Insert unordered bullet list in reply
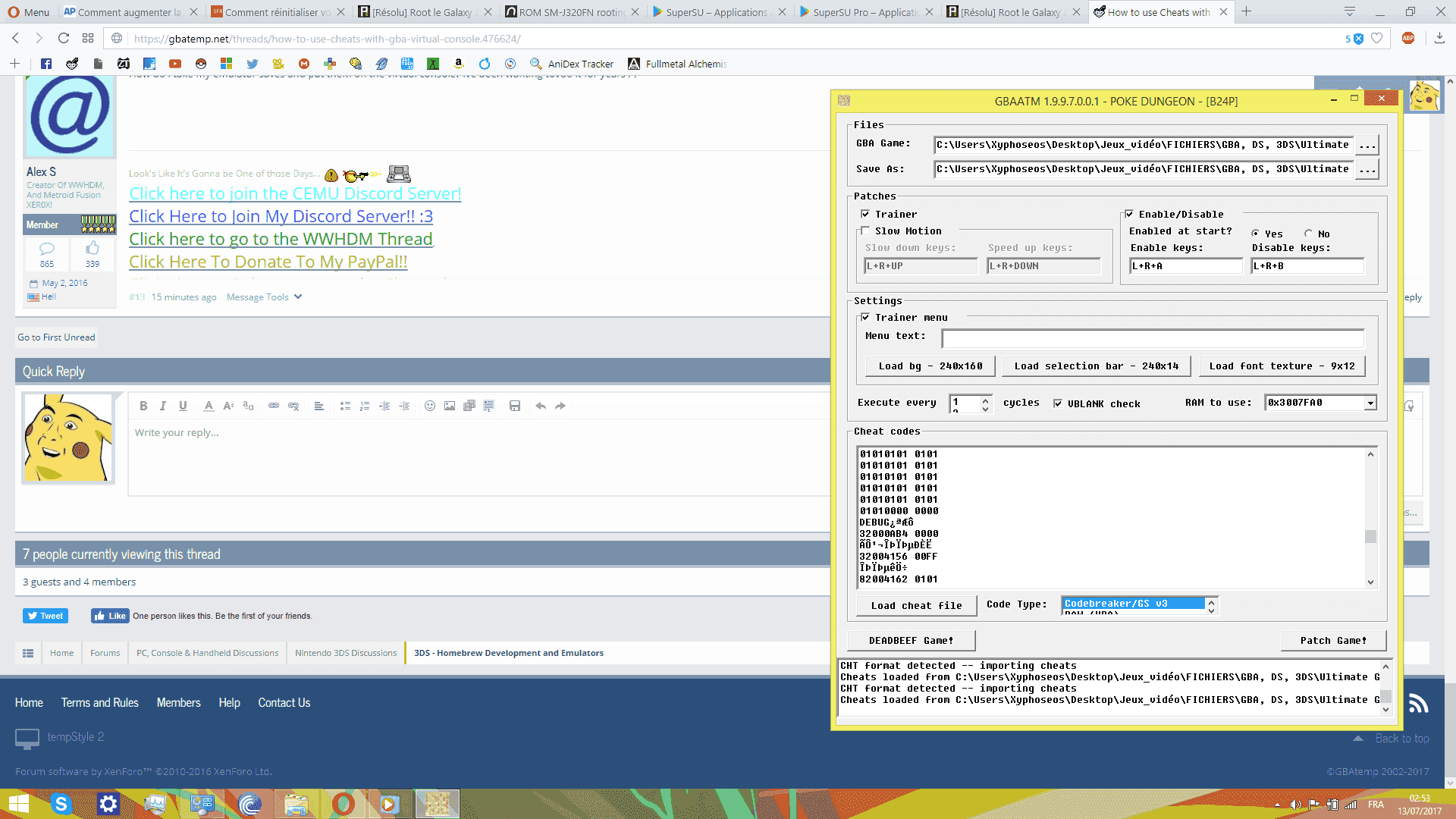1456x819 pixels. [345, 406]
